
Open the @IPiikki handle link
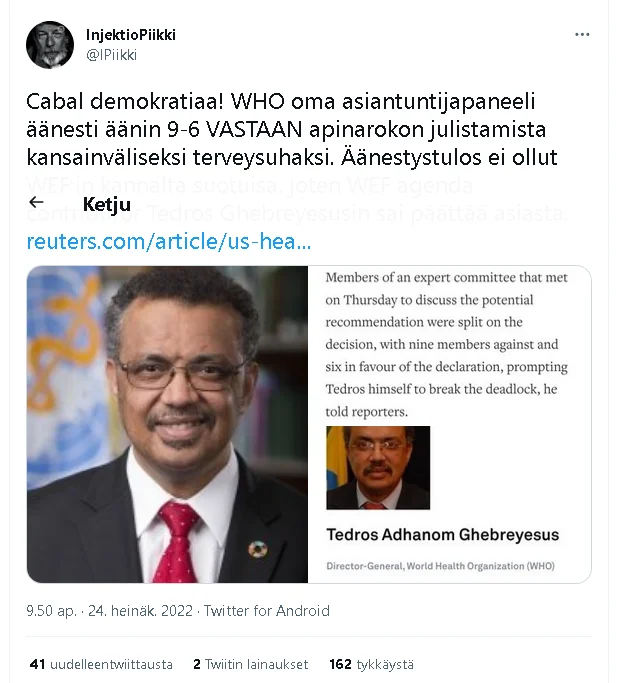pyautogui.click(x=112, y=55)
